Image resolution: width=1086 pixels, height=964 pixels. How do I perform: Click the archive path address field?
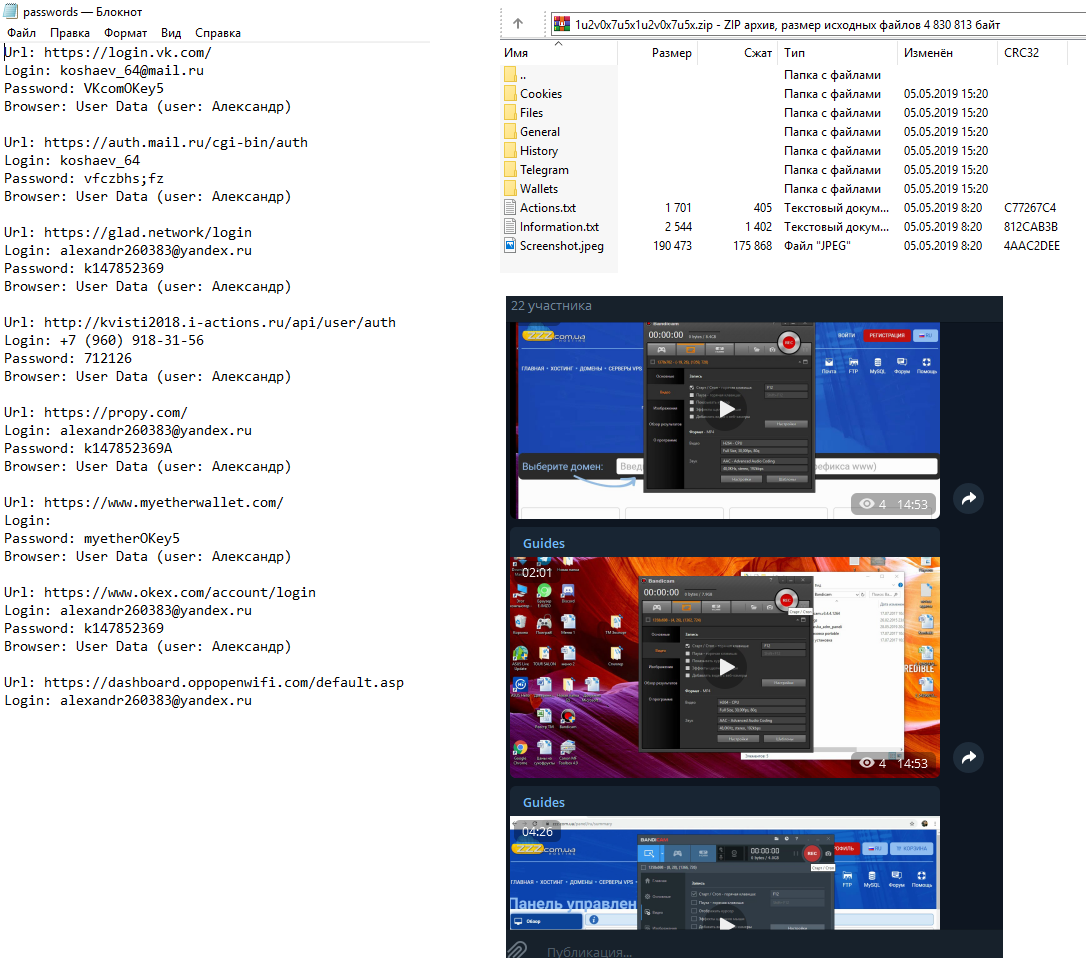(x=800, y=24)
